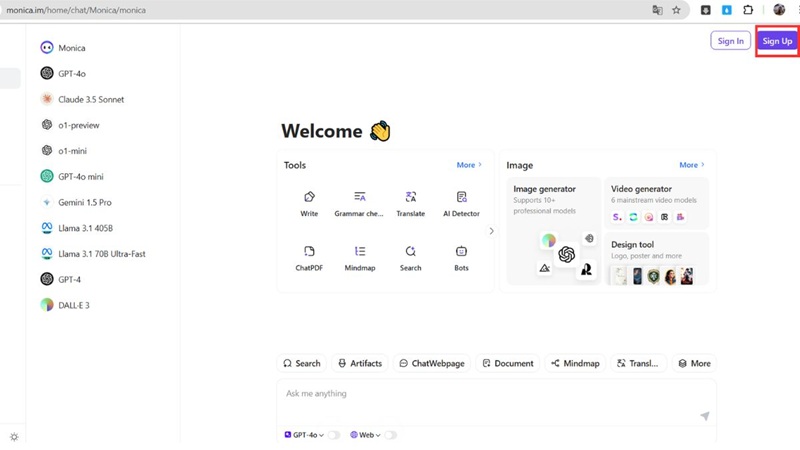Viewport: 800px width, 450px height.
Task: Open the settings gear in bottom-left corner
Action: [14, 437]
